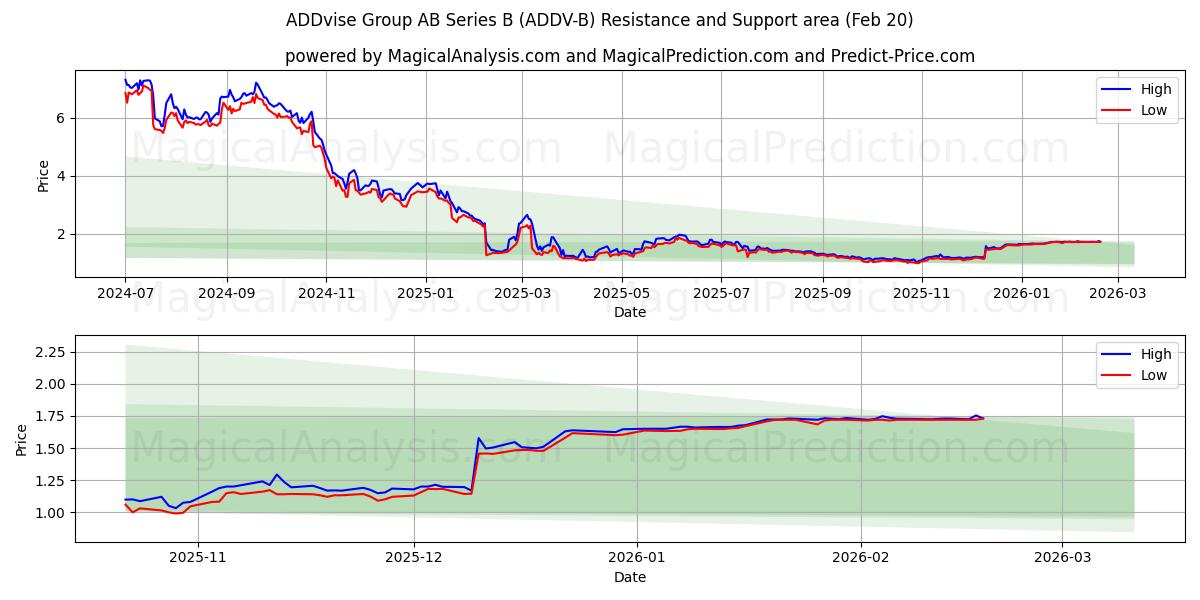Image resolution: width=1200 pixels, height=600 pixels.
Task: Click the y-axis value '1.25' on bottom chart
Action: point(51,481)
